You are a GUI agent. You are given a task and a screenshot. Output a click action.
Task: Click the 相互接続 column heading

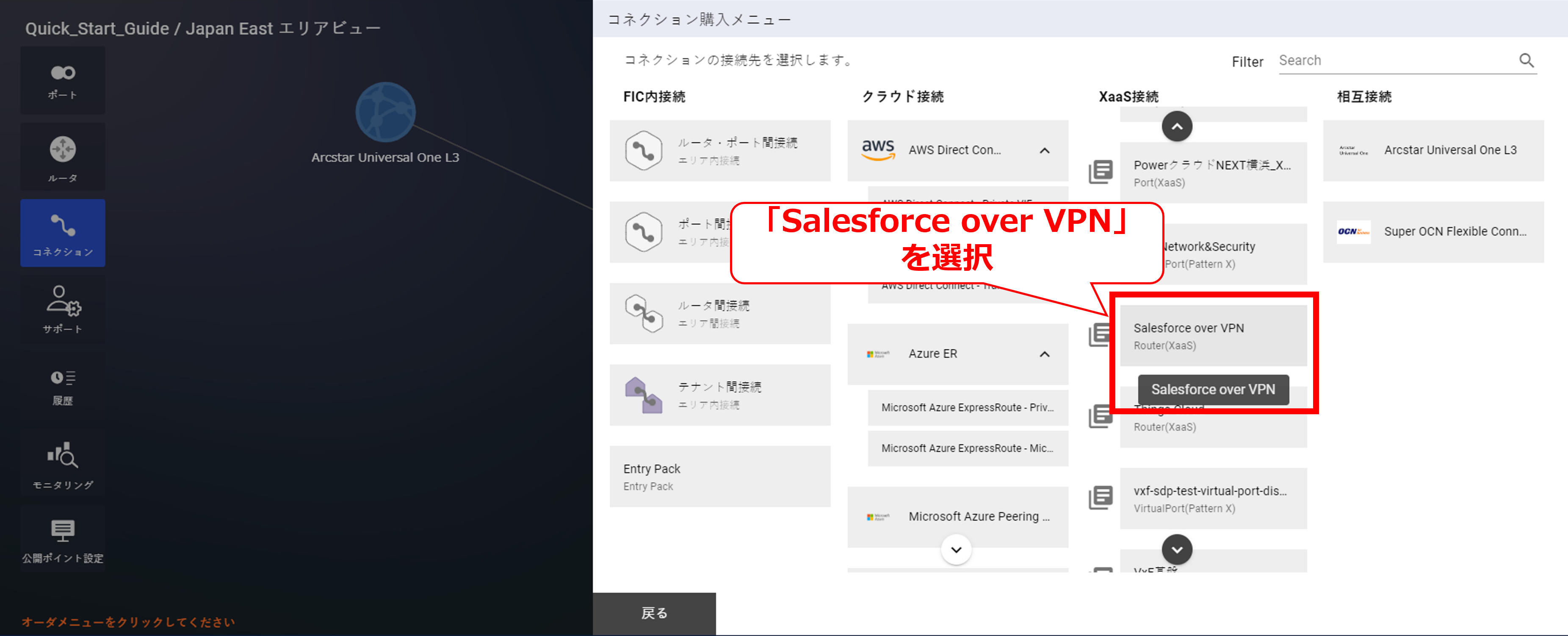(1364, 96)
